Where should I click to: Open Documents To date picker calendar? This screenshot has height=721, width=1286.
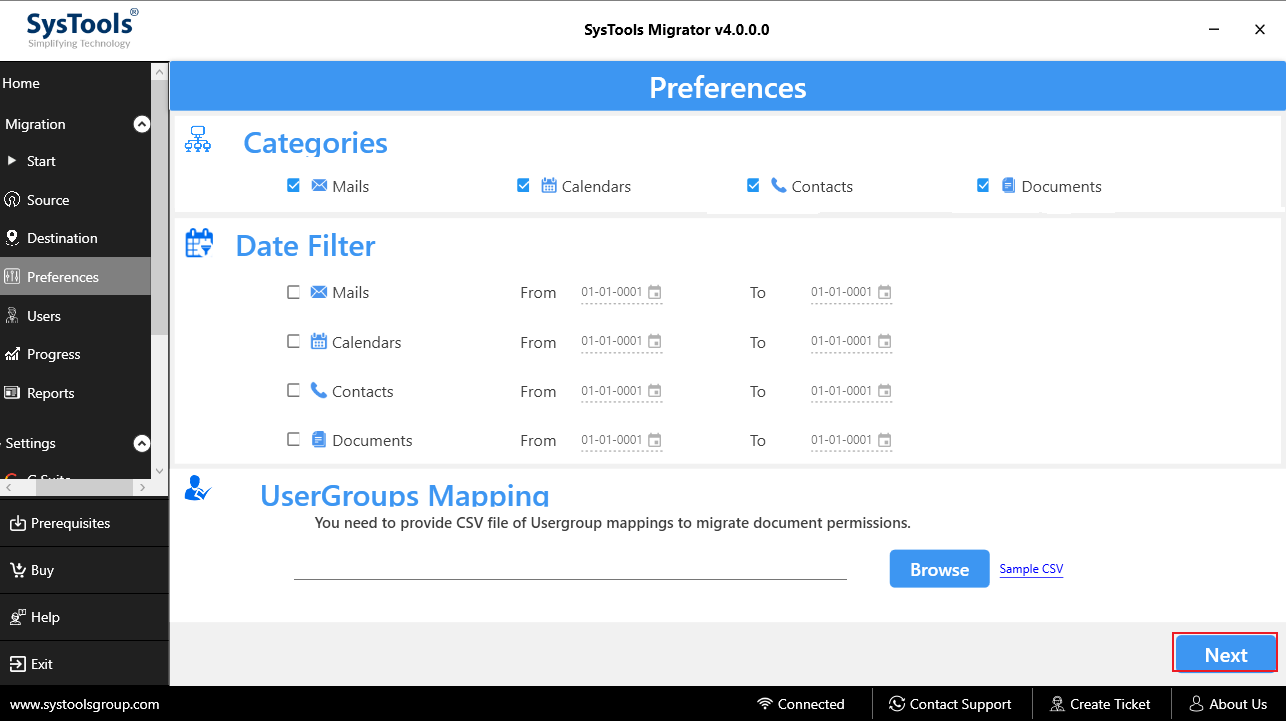tap(884, 440)
